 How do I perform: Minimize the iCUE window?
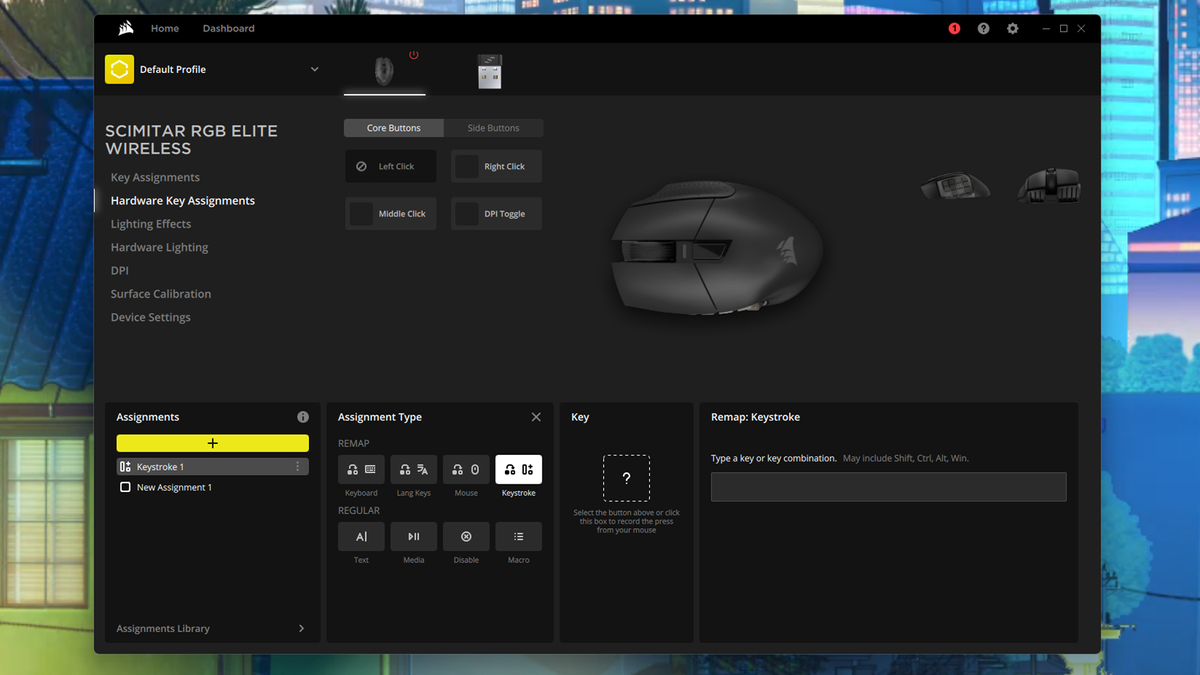(x=1046, y=29)
